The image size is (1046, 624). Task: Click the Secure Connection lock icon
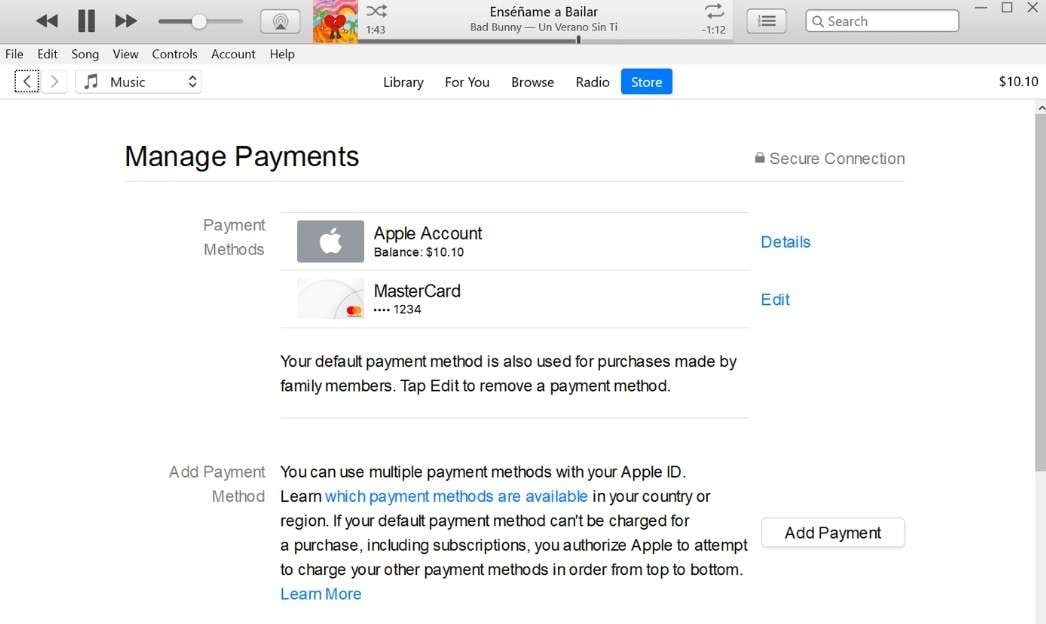pos(759,158)
